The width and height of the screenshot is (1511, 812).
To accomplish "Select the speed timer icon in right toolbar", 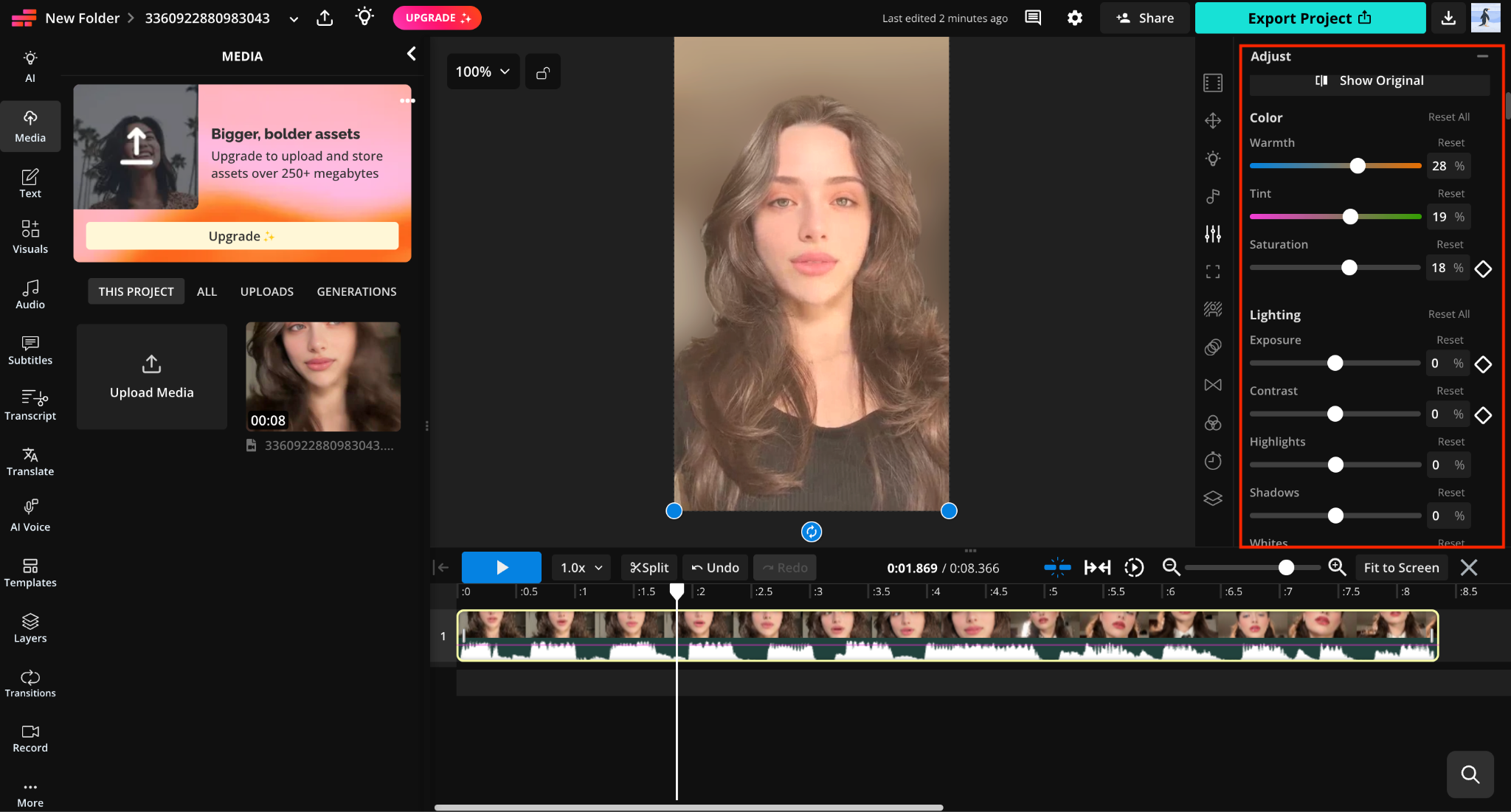I will point(1213,461).
